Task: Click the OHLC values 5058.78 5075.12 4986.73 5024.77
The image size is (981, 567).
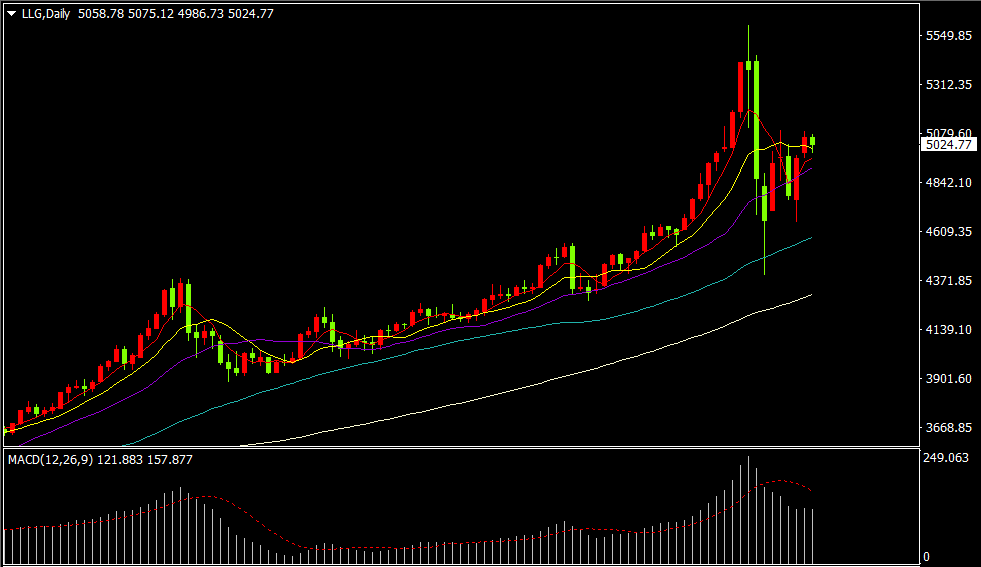Action: coord(176,14)
